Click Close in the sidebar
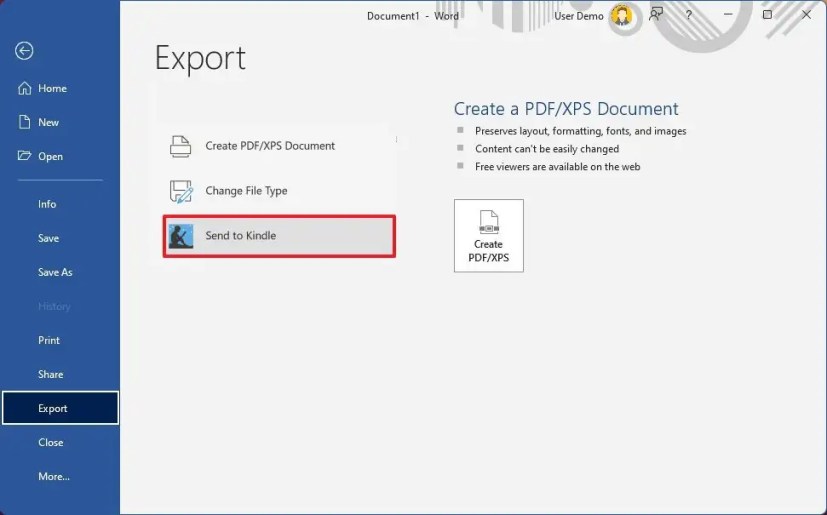This screenshot has height=515, width=827. [51, 442]
